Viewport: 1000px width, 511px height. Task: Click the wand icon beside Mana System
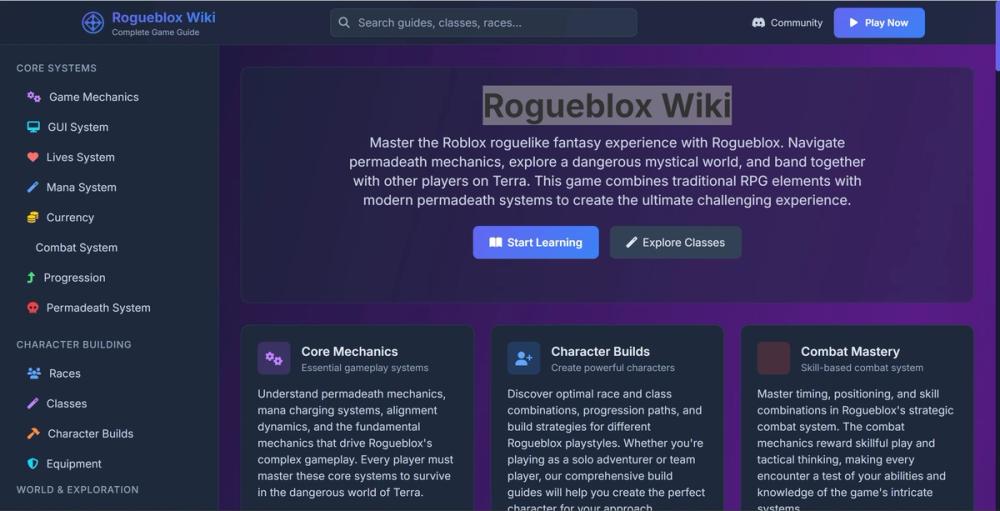pos(33,187)
